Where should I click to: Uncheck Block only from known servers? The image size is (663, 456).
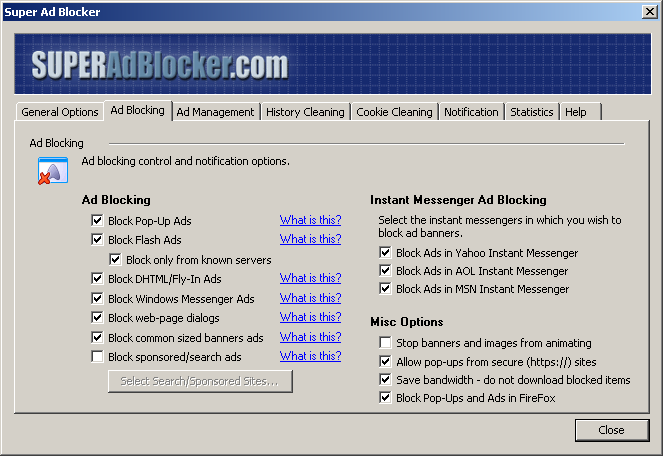115,259
